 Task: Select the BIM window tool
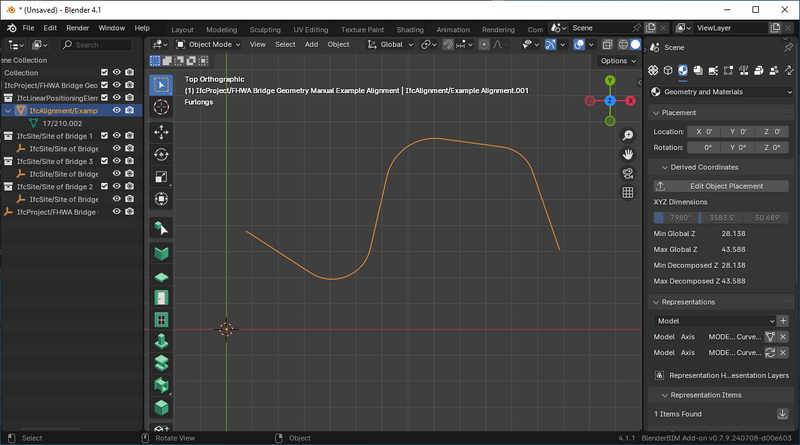click(161, 320)
